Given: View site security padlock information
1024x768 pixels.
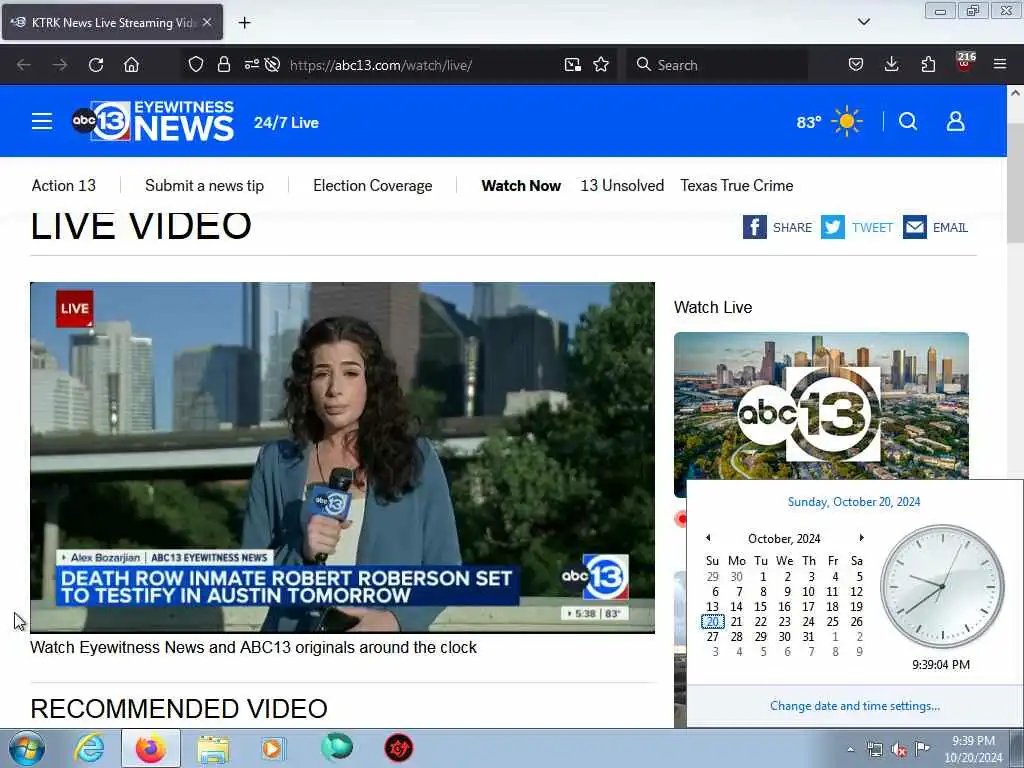Looking at the screenshot, I should [x=224, y=65].
